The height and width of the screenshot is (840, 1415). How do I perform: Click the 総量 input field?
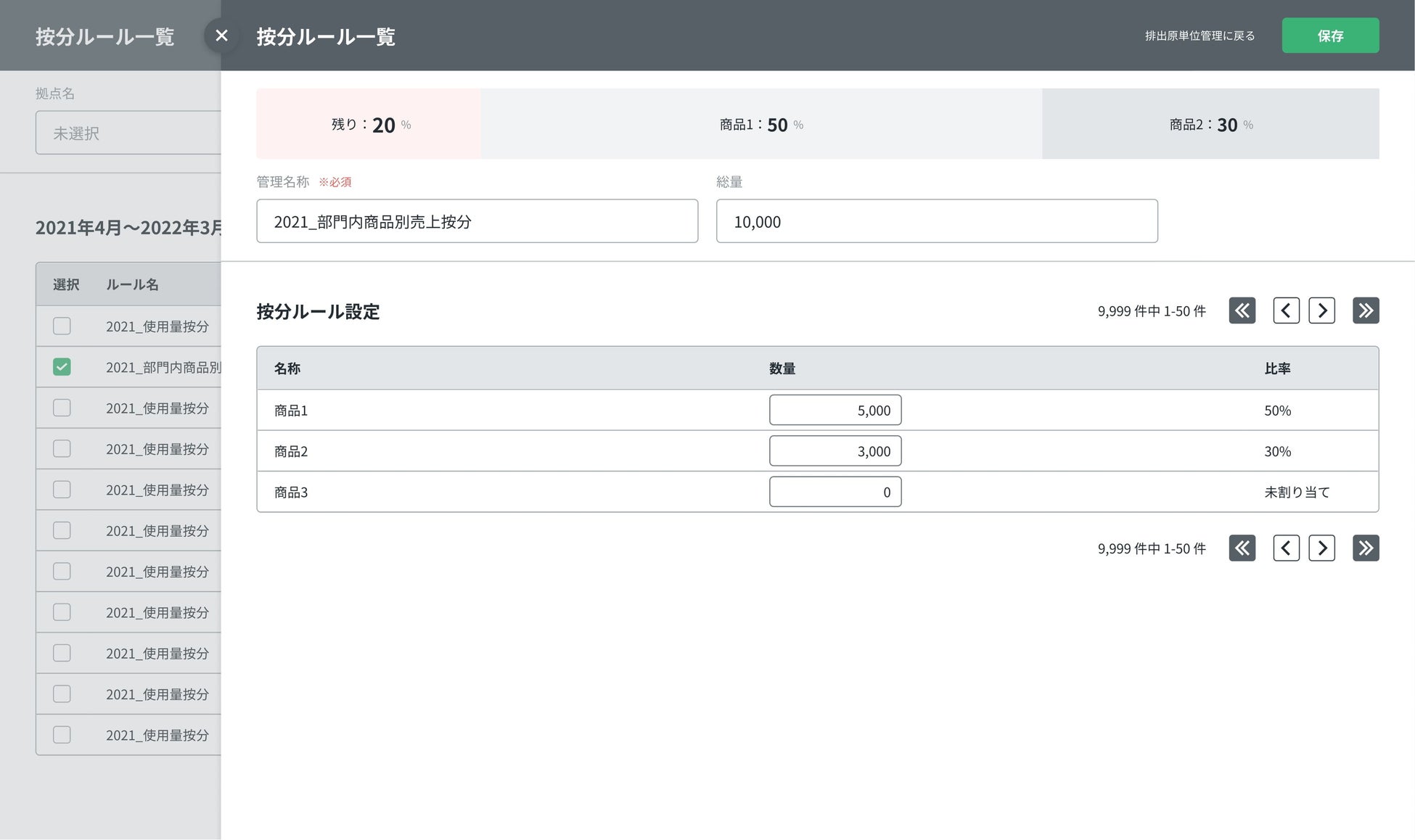(x=936, y=221)
